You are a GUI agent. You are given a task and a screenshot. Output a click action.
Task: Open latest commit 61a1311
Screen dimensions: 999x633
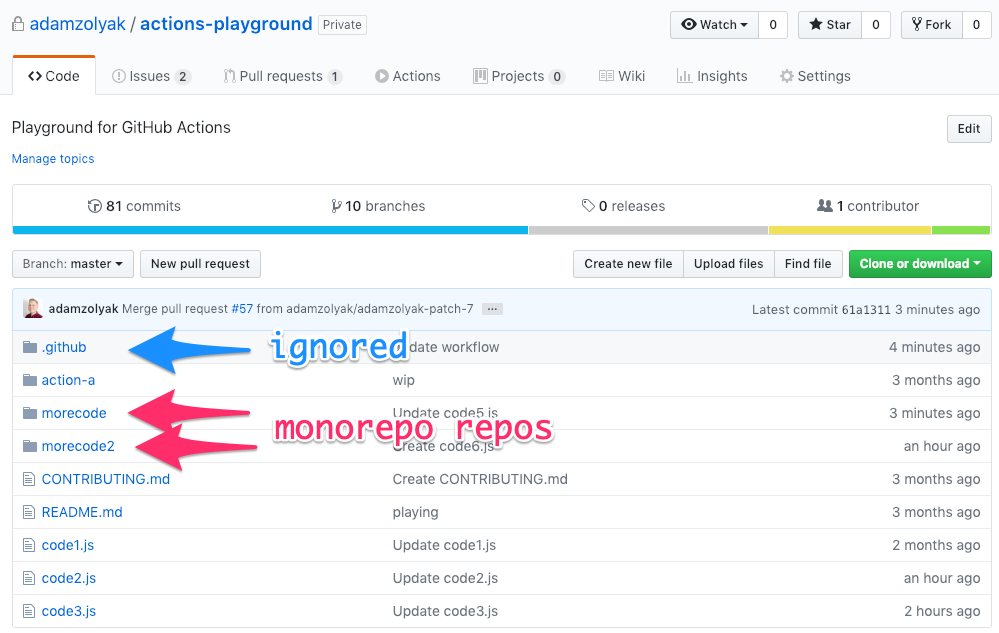tap(866, 309)
